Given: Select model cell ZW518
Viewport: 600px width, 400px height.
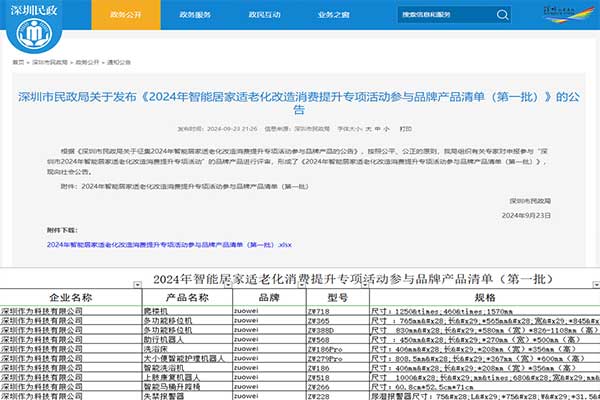Looking at the screenshot, I should 338,377.
